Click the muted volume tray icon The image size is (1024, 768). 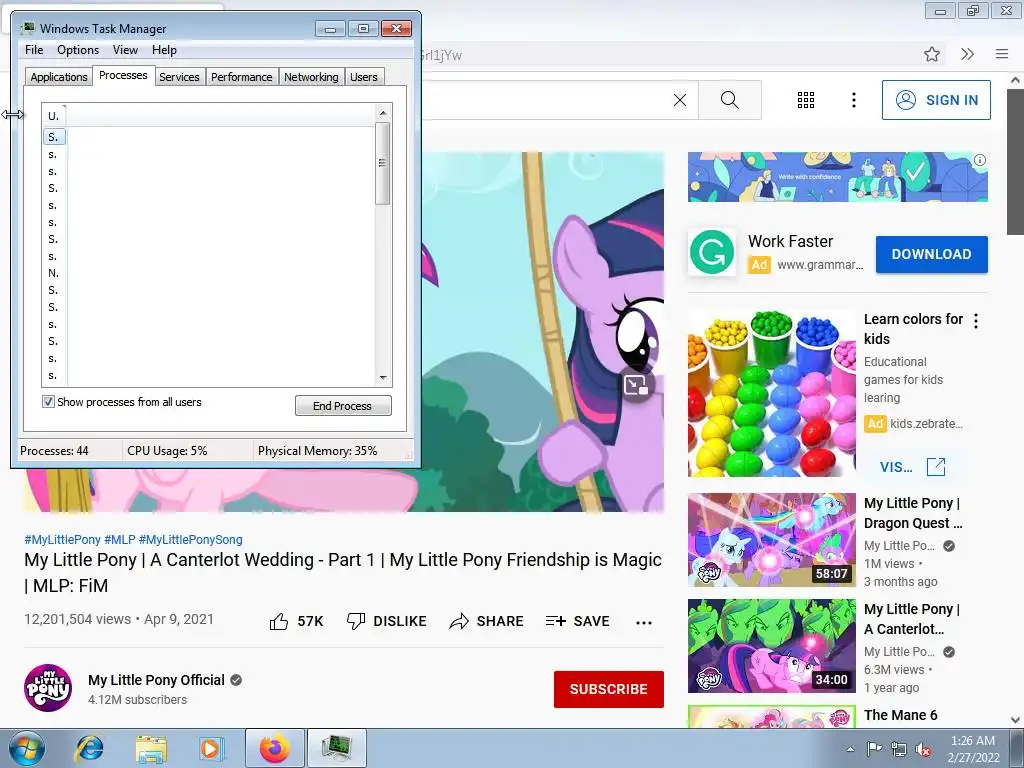(923, 750)
